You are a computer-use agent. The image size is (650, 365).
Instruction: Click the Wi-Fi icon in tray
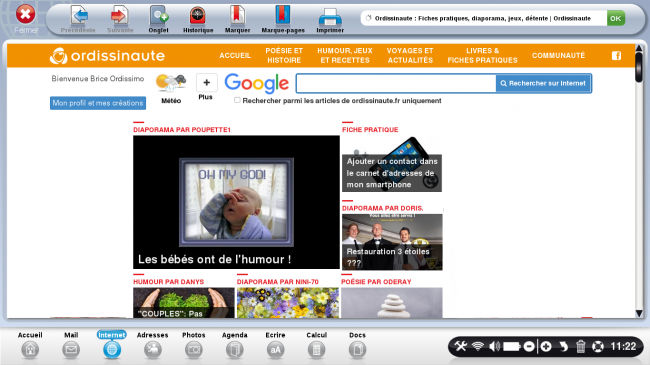coord(478,346)
